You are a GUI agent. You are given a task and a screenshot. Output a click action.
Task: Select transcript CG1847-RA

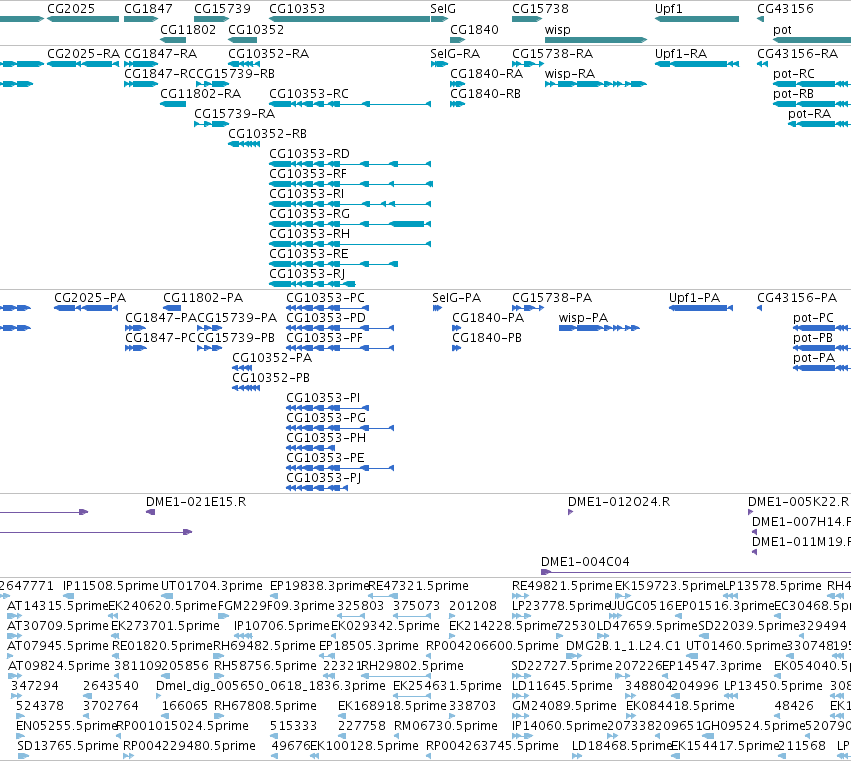tap(141, 64)
